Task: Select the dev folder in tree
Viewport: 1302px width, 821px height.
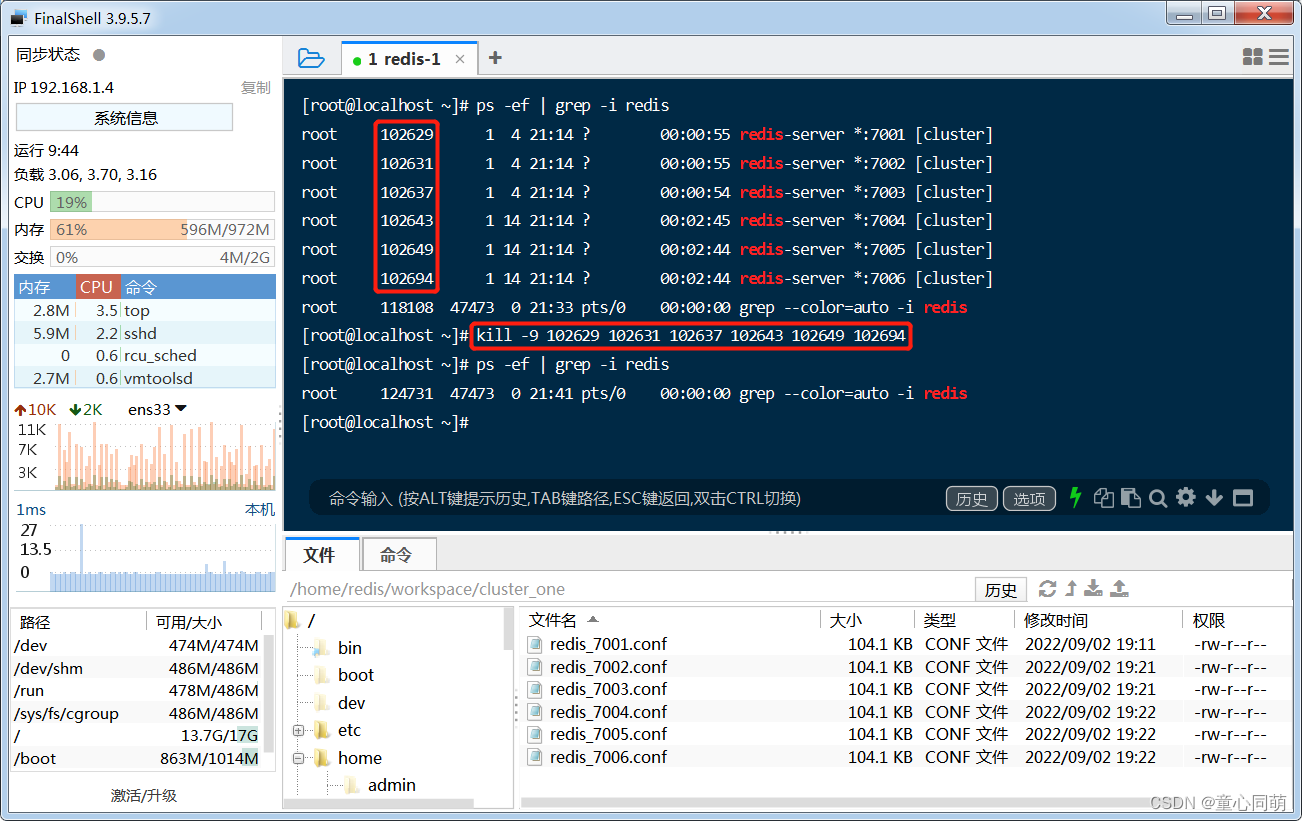Action: pyautogui.click(x=351, y=703)
